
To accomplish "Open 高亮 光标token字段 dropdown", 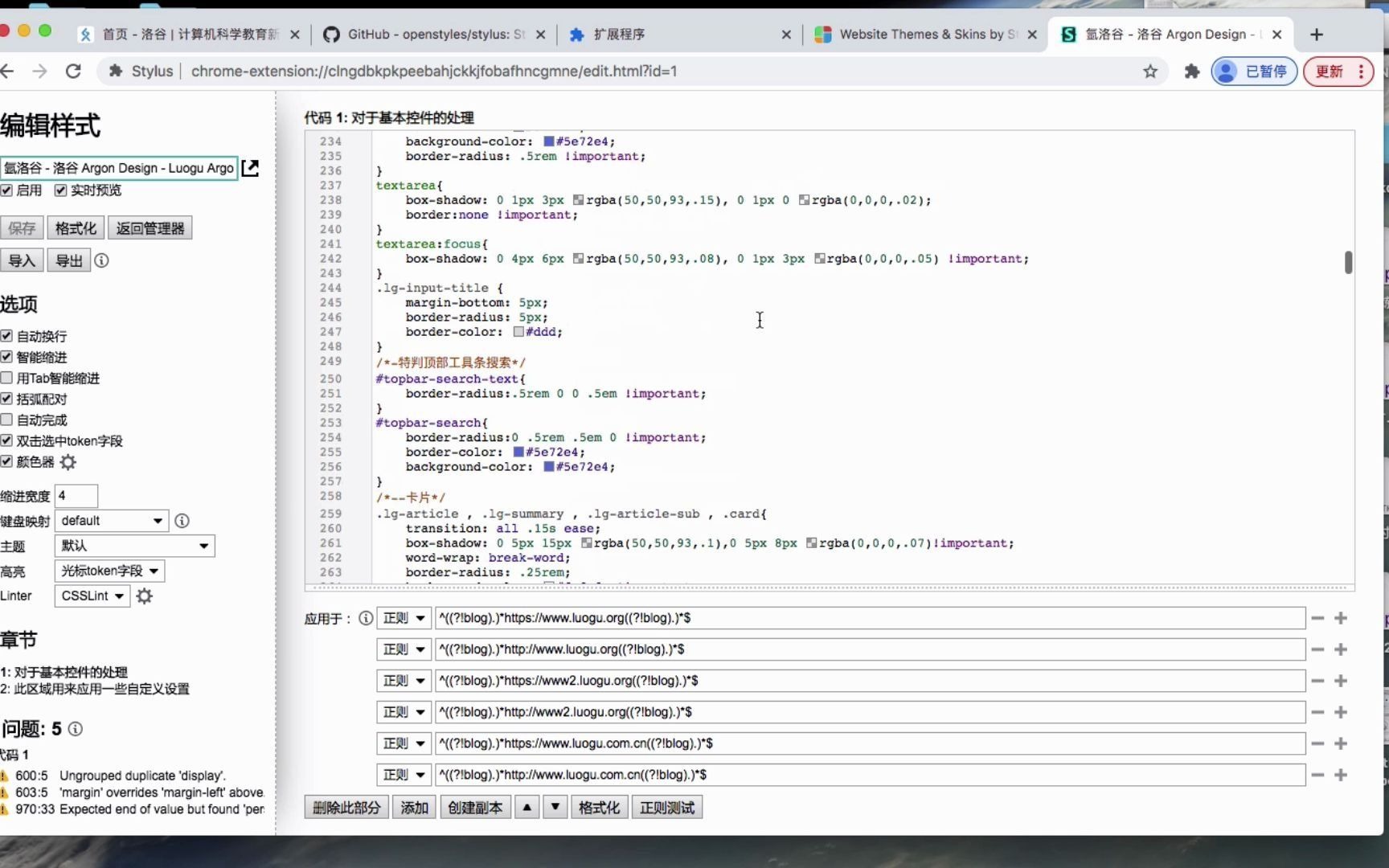I will (x=110, y=571).
